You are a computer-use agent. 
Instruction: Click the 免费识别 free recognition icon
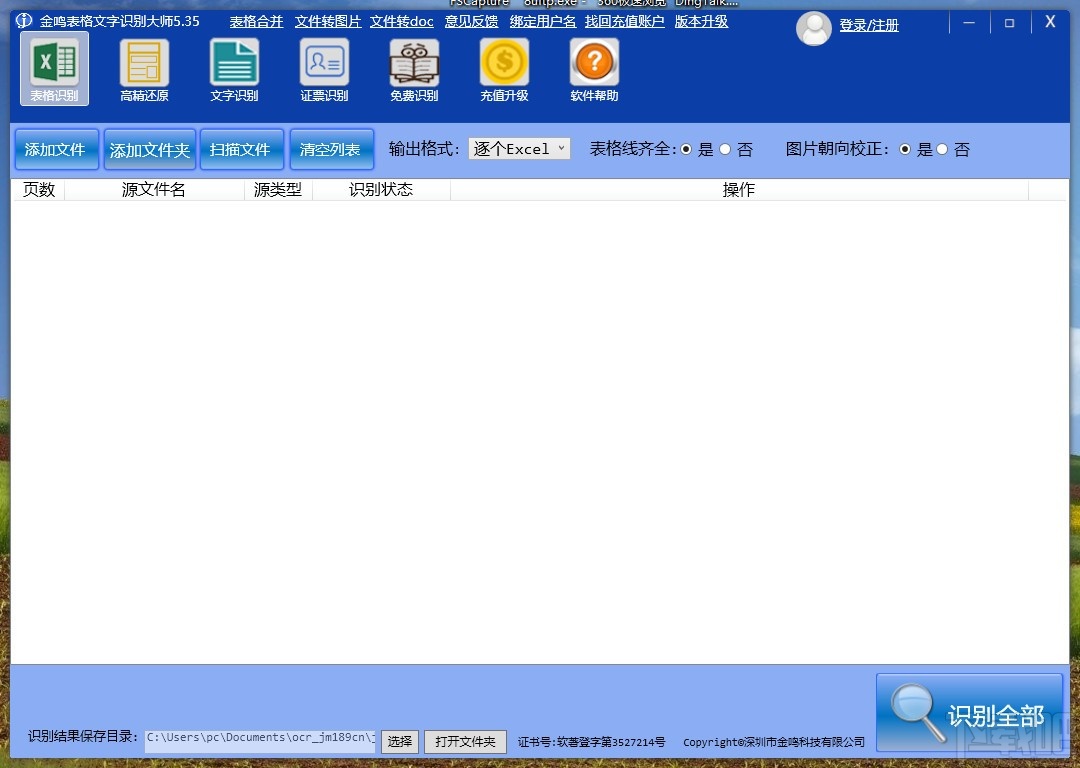[414, 67]
